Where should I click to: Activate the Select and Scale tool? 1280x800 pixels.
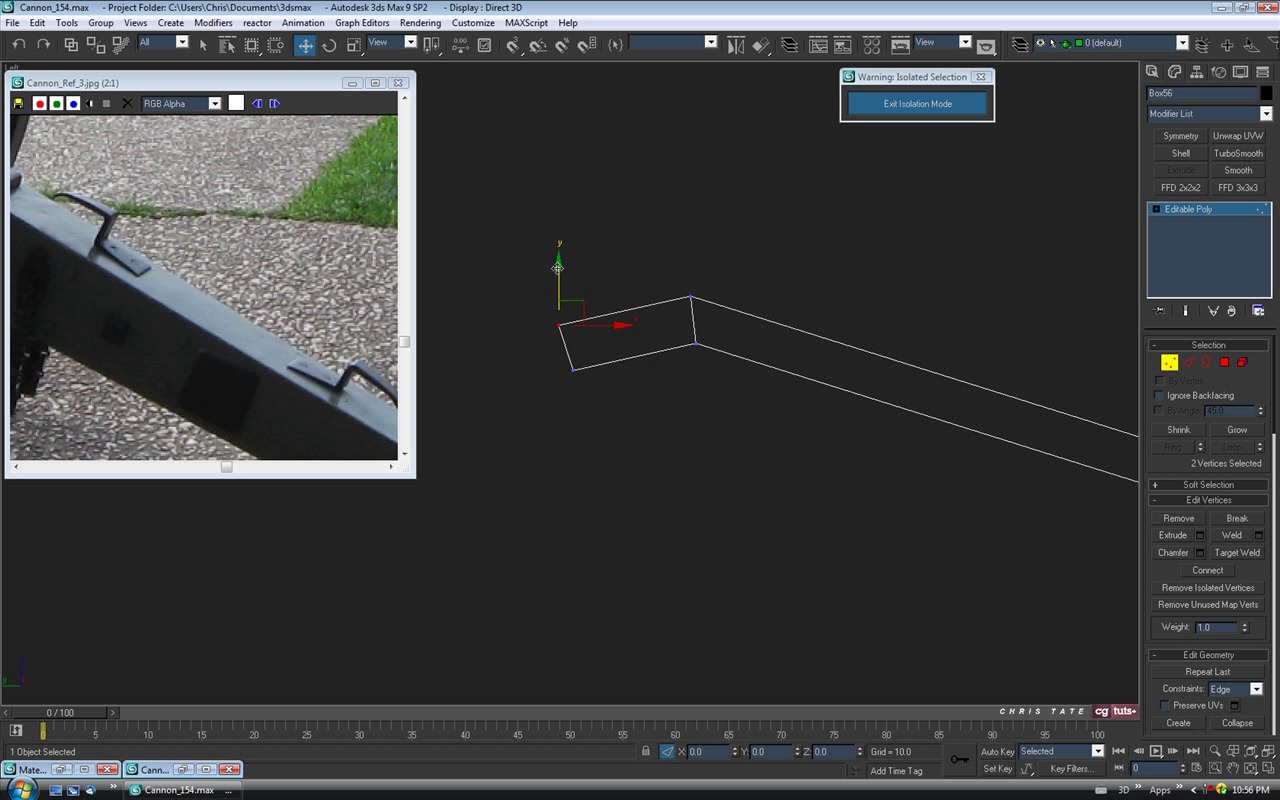[353, 44]
